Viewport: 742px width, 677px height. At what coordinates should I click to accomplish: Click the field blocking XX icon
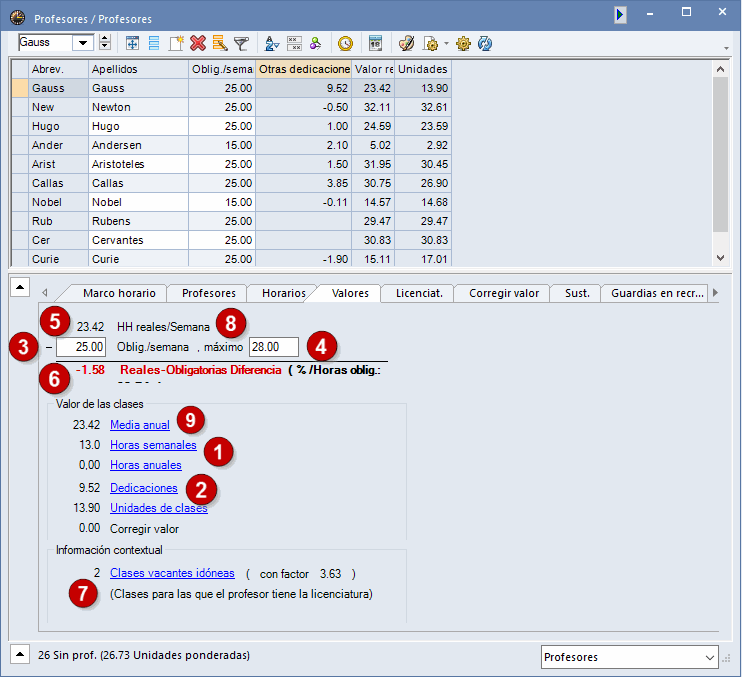coord(294,44)
